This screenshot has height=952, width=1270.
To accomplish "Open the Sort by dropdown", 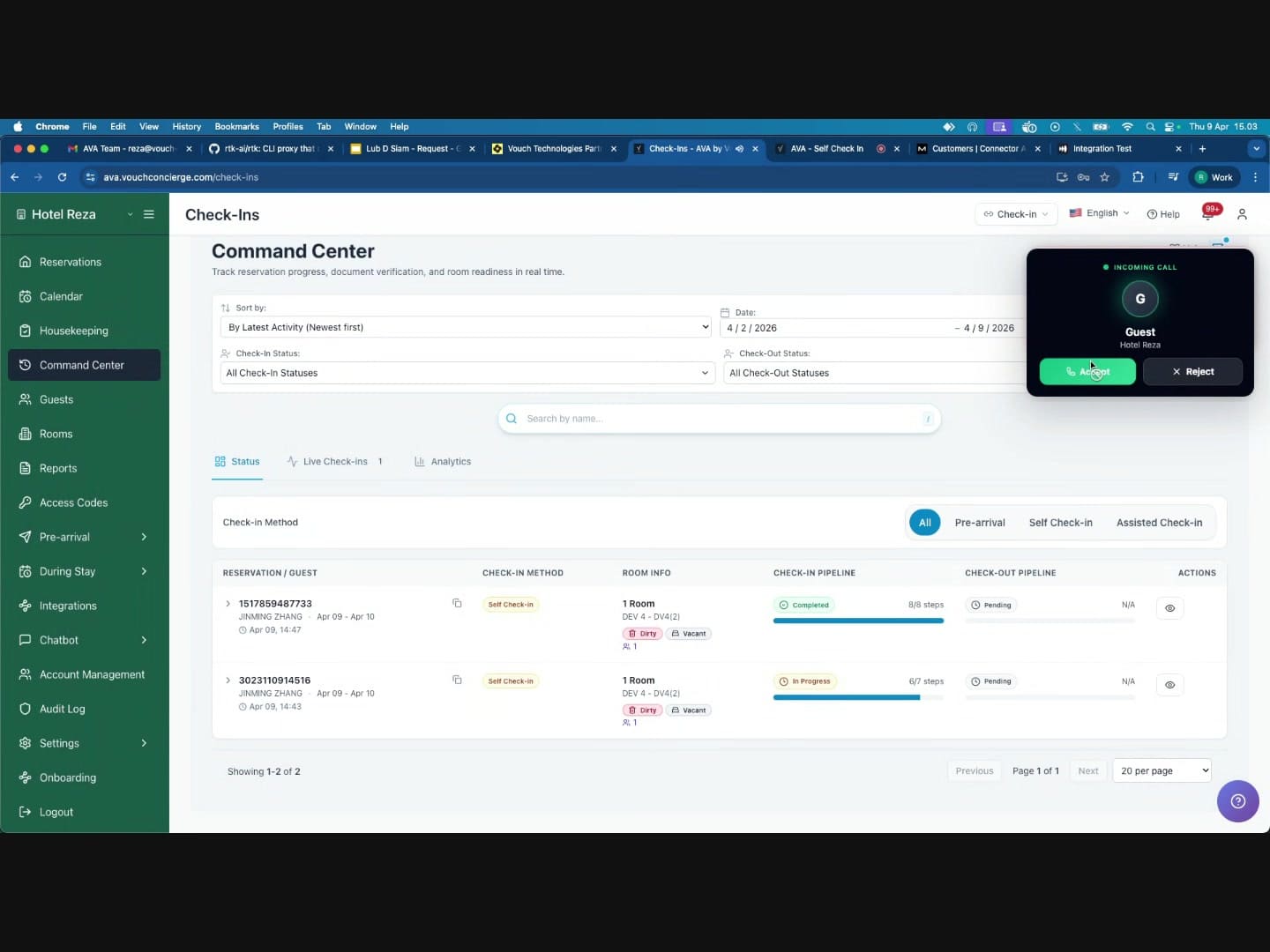I will [466, 327].
